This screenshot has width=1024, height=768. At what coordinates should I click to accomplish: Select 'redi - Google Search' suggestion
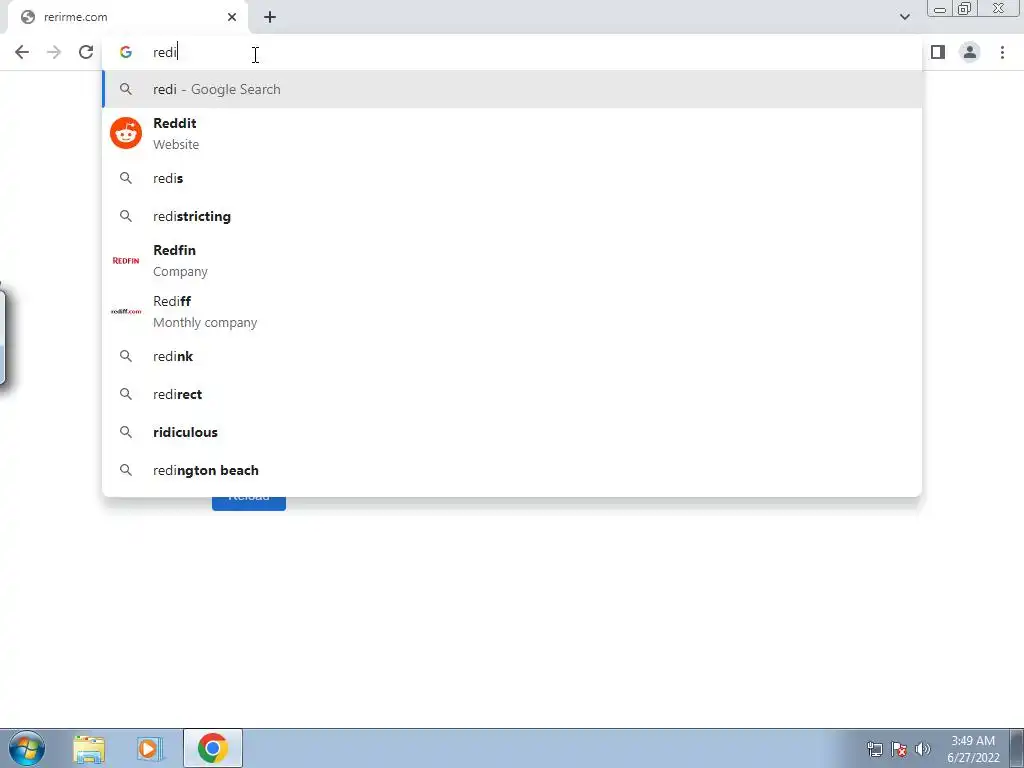click(x=512, y=89)
